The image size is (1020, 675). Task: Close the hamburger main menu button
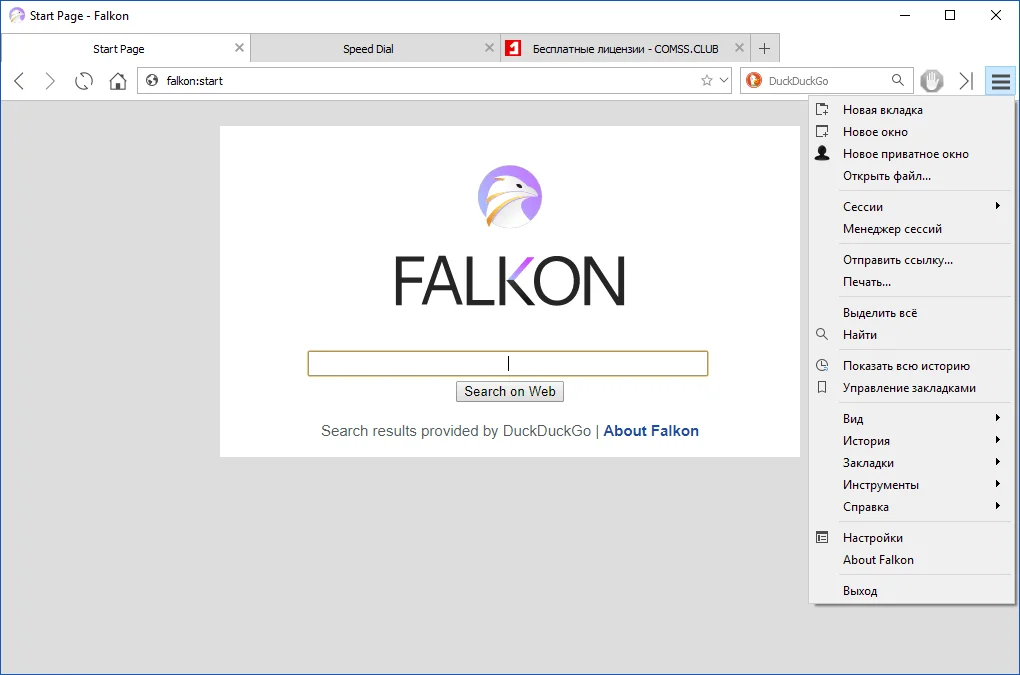click(1000, 81)
